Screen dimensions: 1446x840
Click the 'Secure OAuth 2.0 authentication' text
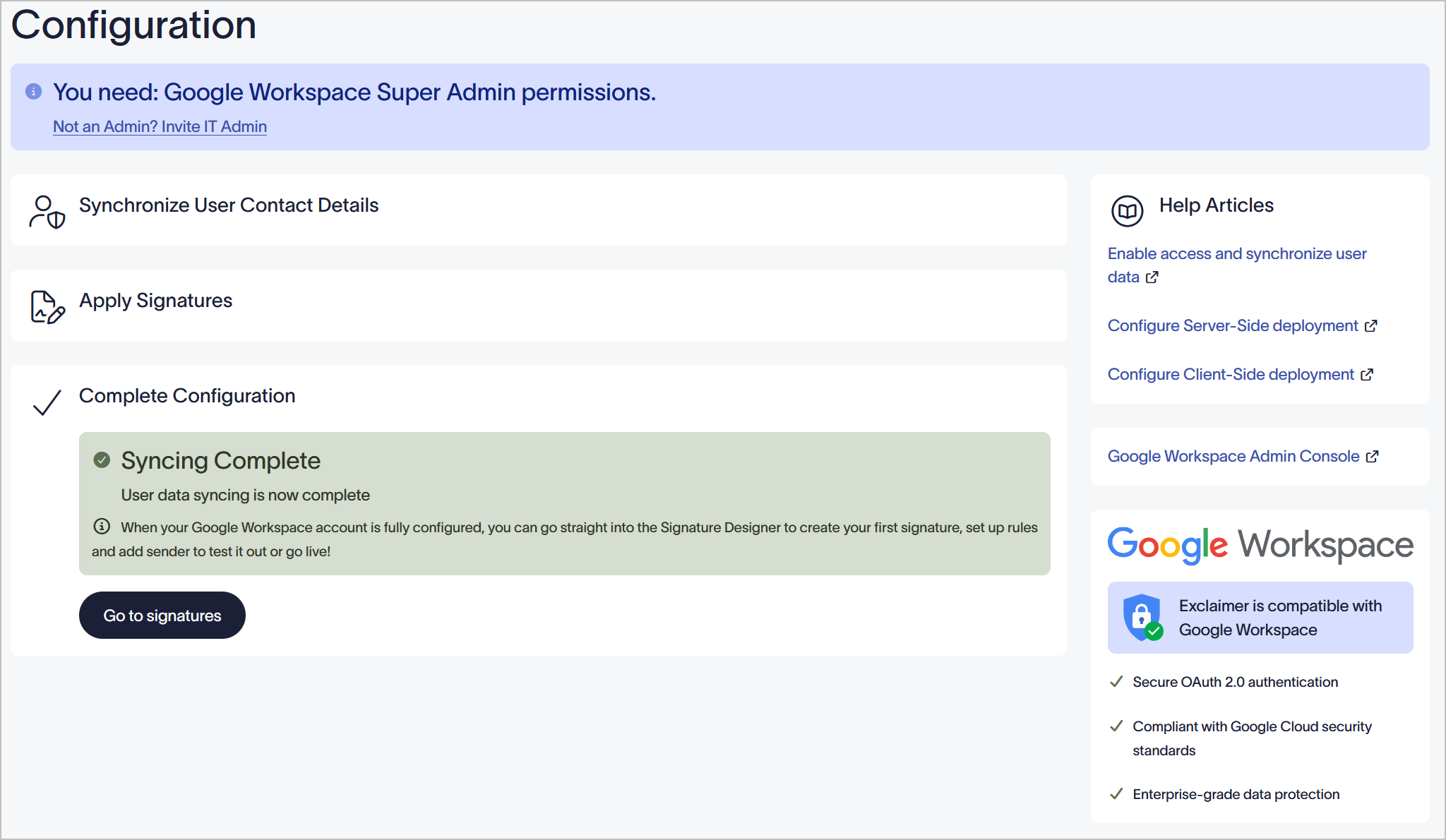tap(1236, 682)
